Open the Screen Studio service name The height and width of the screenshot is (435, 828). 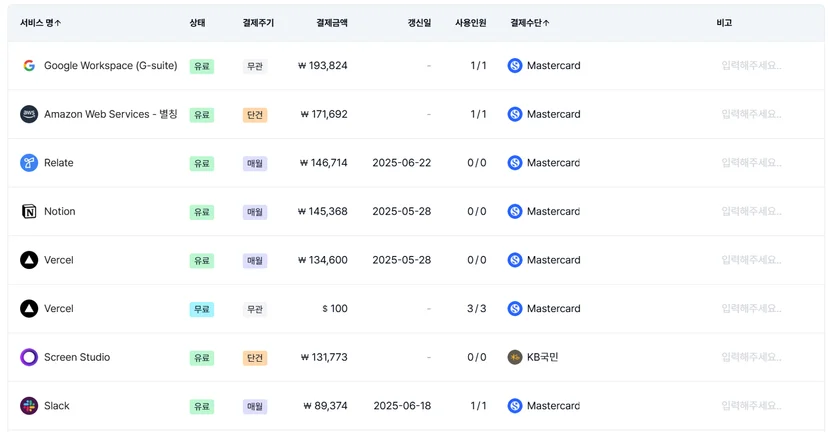point(77,357)
